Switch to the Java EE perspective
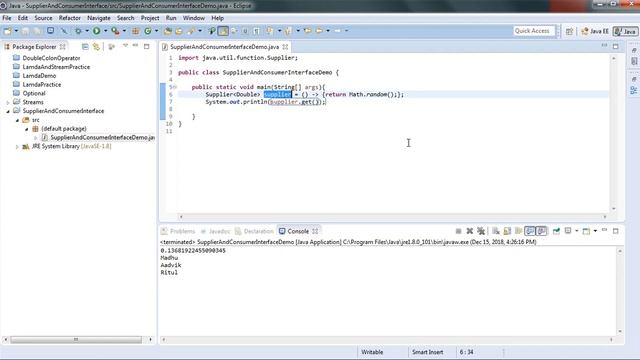 coord(595,31)
